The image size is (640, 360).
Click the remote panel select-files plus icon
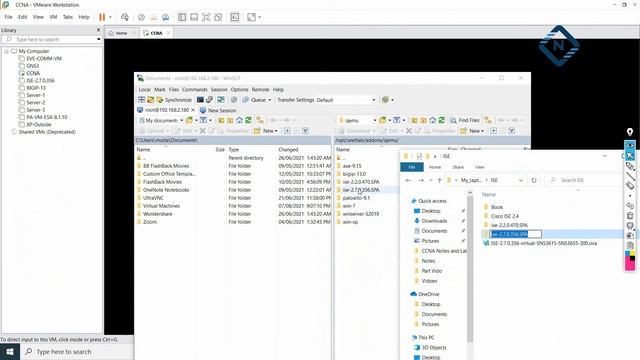click(493, 131)
